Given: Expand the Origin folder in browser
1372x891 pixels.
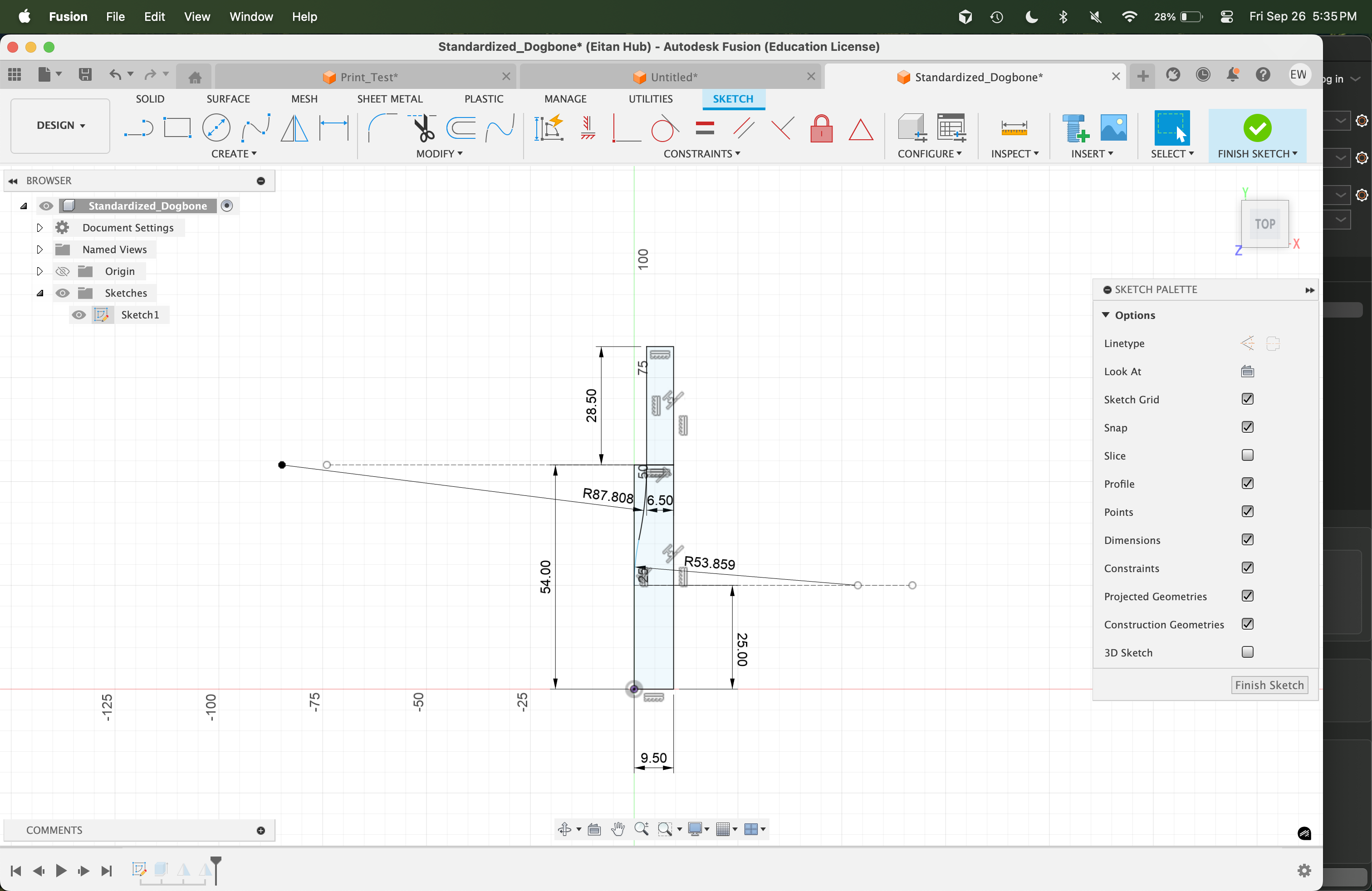Looking at the screenshot, I should [x=40, y=271].
